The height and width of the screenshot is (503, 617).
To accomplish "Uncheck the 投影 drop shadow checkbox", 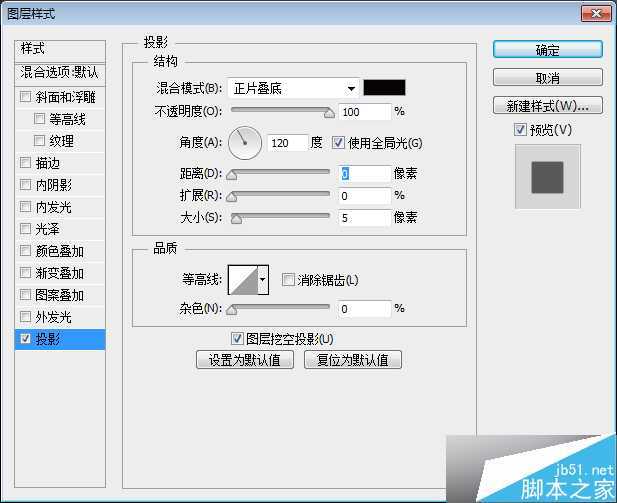I will (x=26, y=338).
